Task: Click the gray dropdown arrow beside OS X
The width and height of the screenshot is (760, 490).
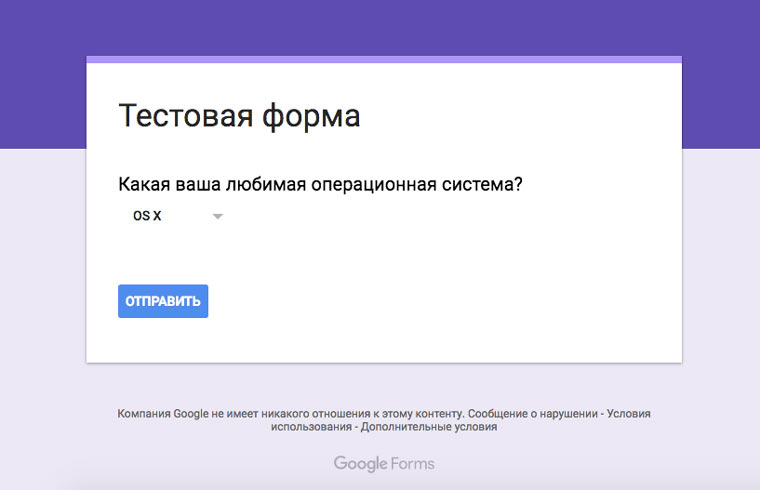Action: [x=218, y=216]
